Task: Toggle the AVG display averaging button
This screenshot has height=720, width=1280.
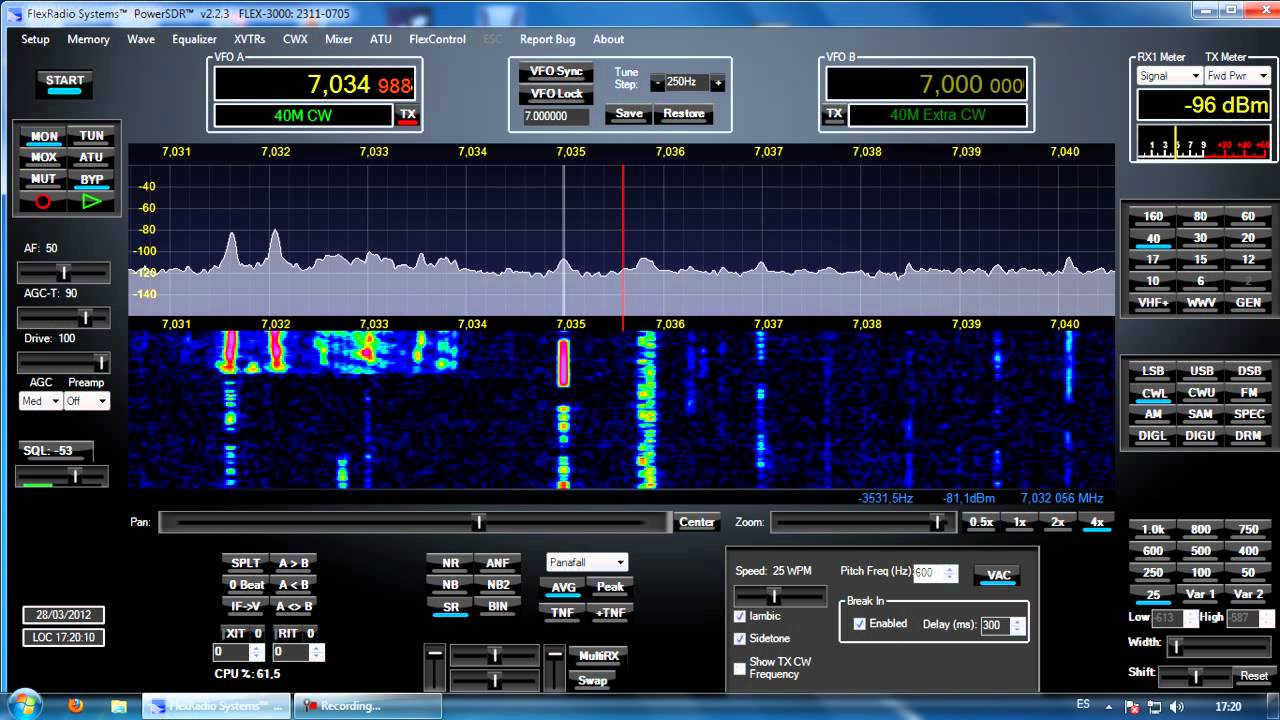Action: tap(563, 587)
